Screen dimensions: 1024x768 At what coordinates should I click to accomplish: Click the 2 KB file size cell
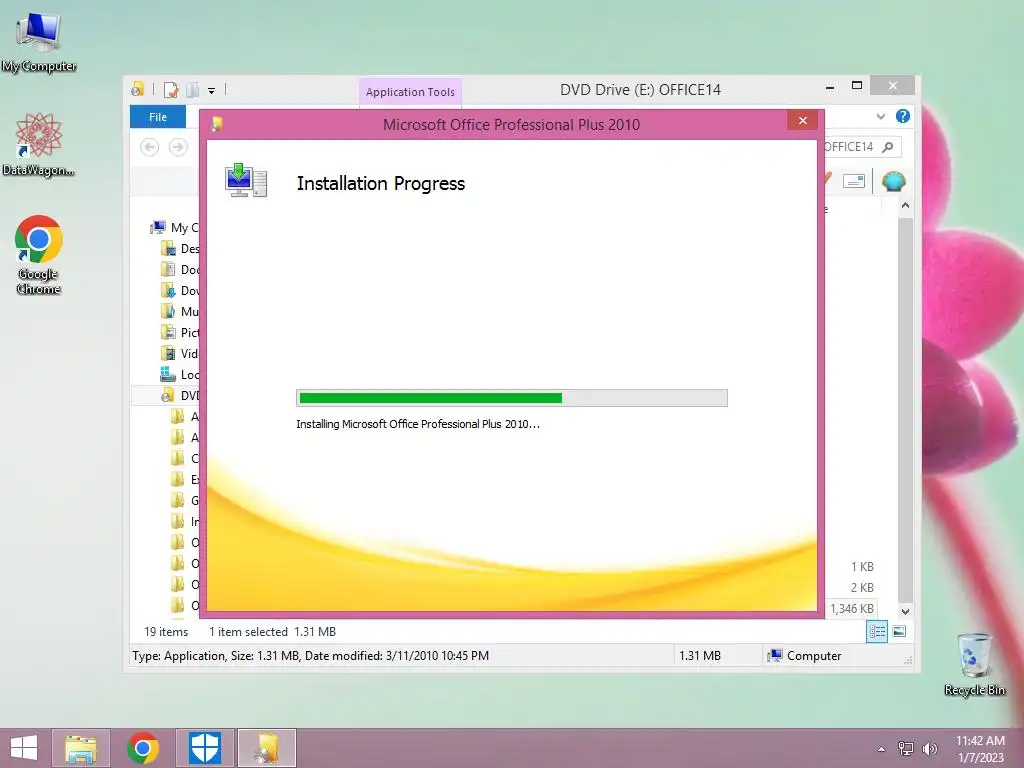862,588
